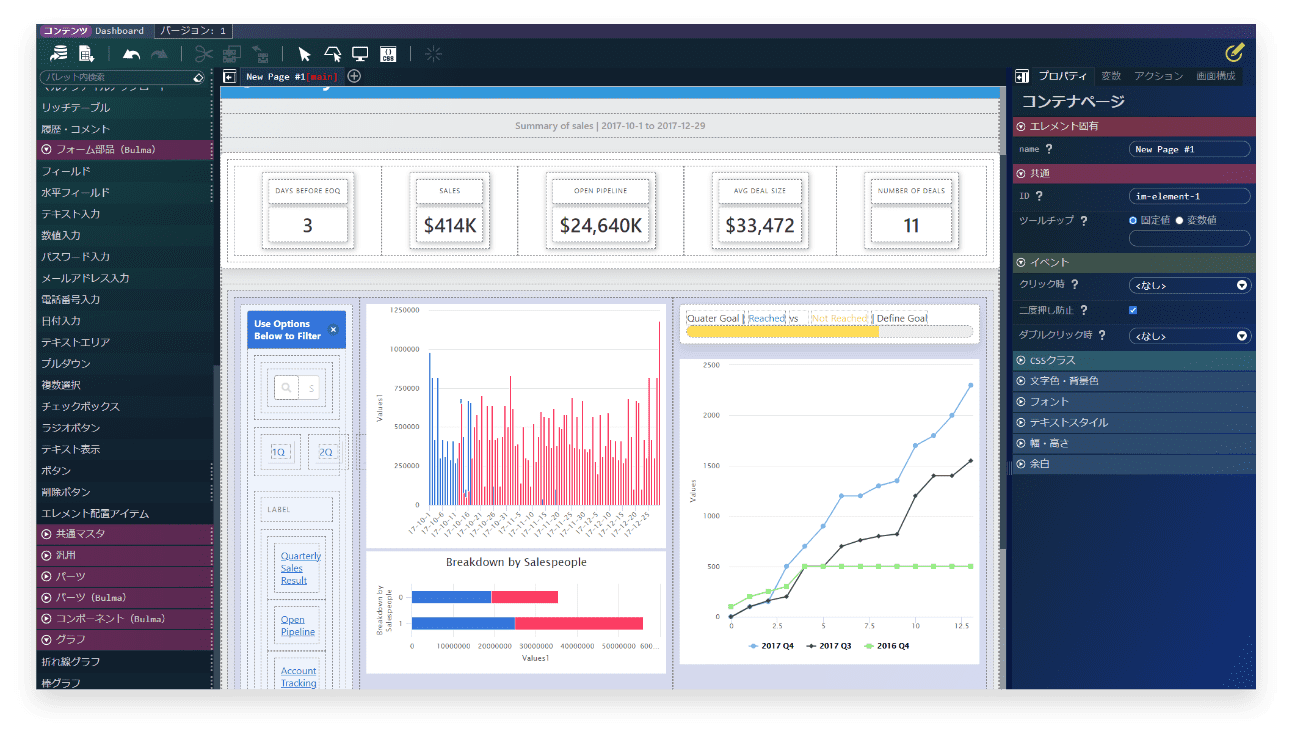
Task: Click the help icon next to name
Action: 1049,149
